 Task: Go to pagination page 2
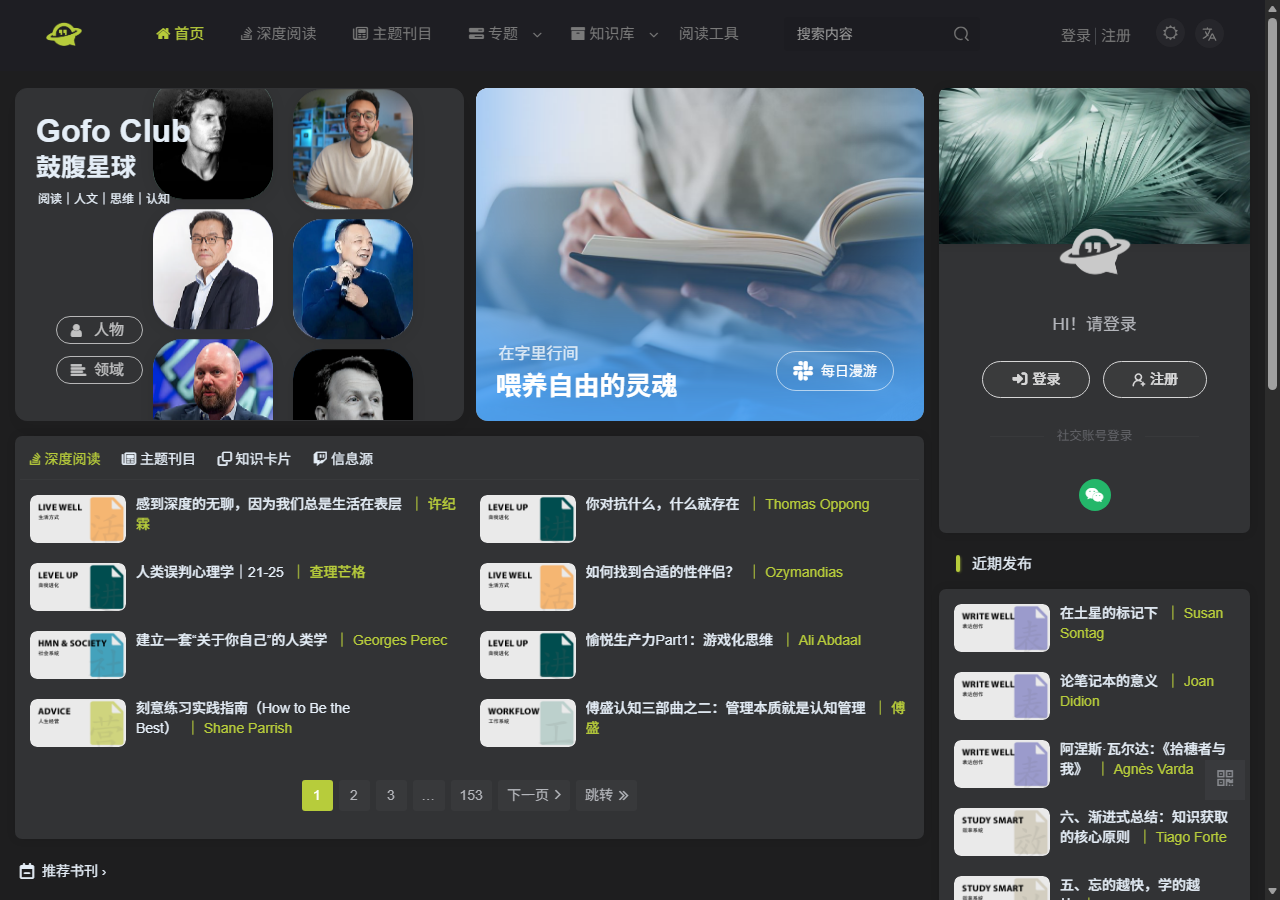(353, 796)
